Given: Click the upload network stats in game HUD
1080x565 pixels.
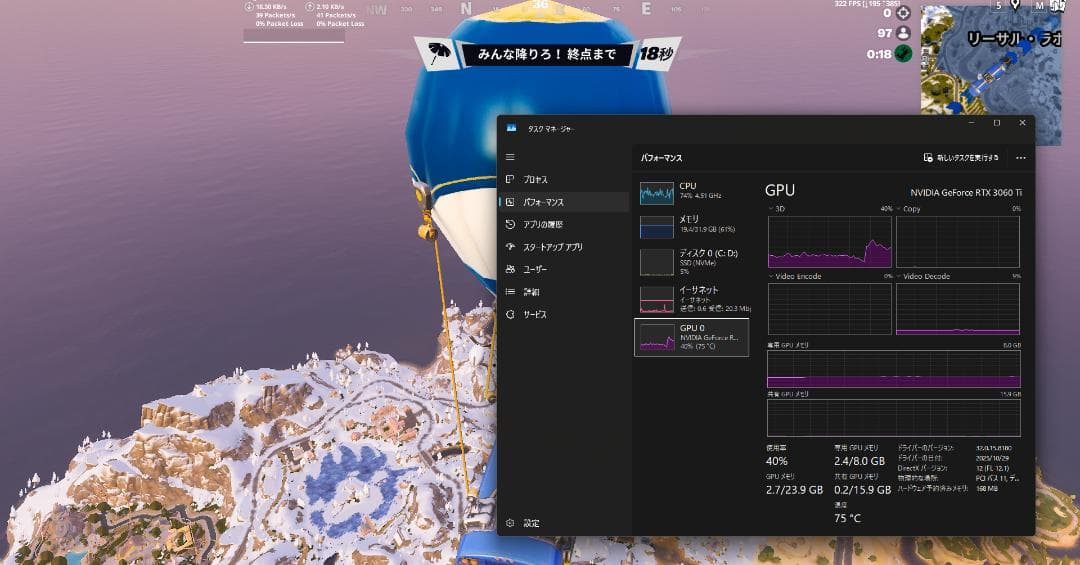Looking at the screenshot, I should point(335,14).
